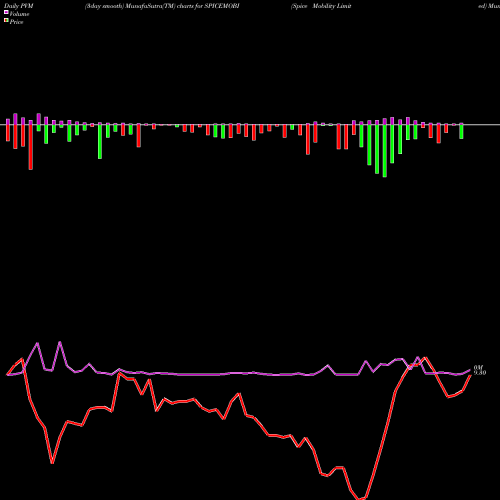Image resolution: width=500 pixels, height=500 pixels.
Task: Click the green-red Price legend swatch
Action: (x=6, y=20)
